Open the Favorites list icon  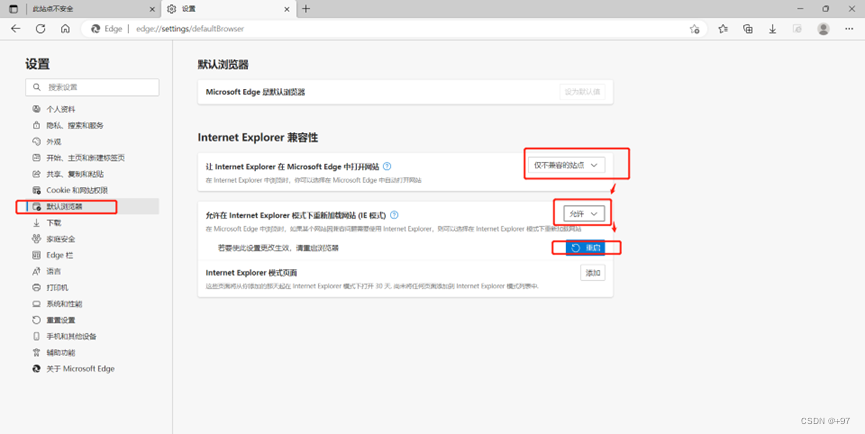(723, 29)
